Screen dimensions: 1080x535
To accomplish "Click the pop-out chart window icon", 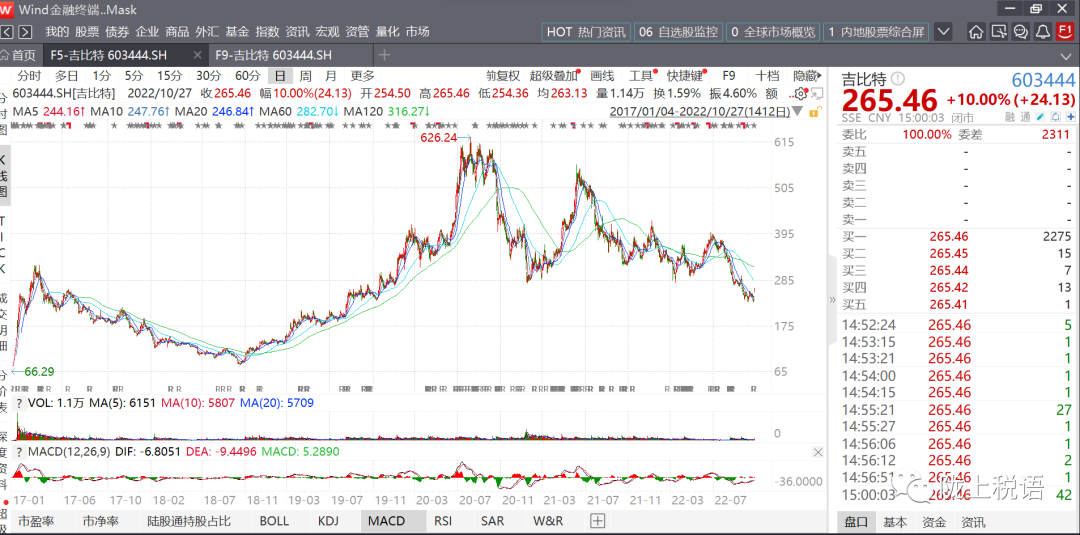I will (816, 94).
